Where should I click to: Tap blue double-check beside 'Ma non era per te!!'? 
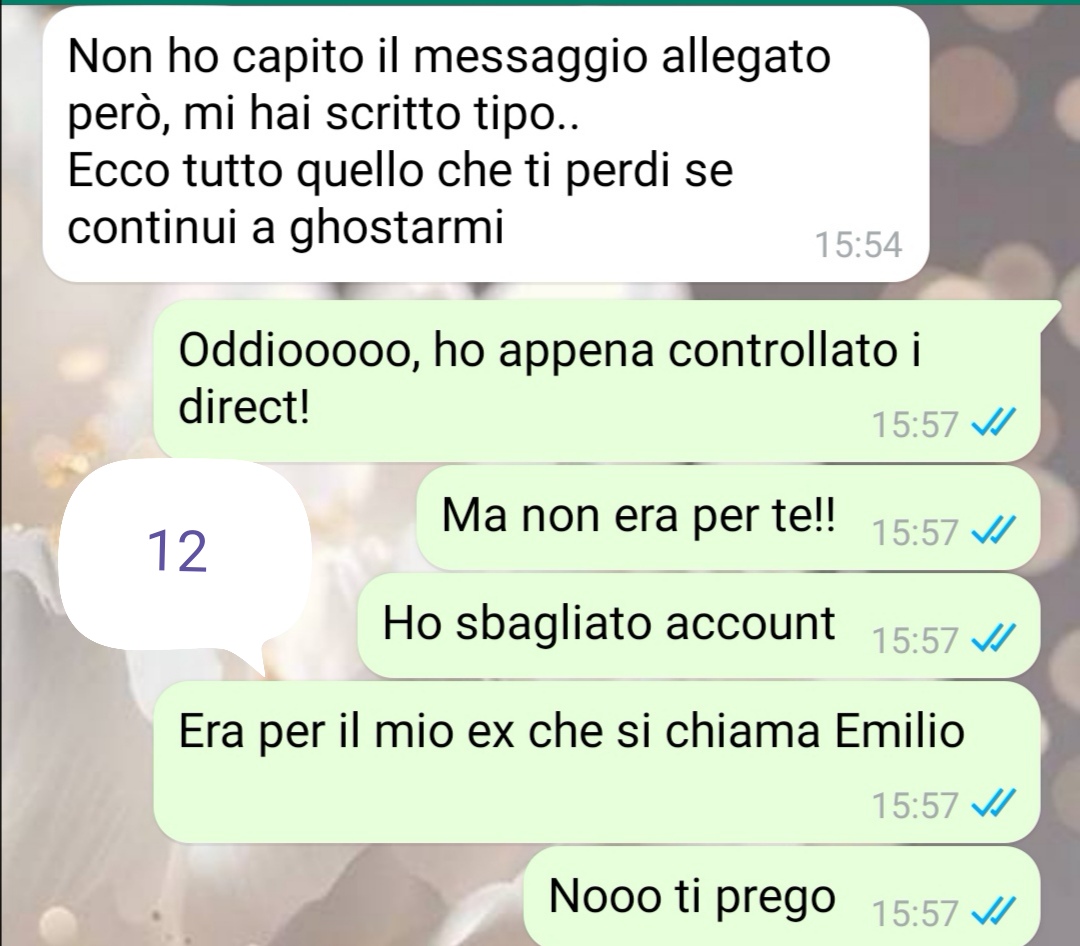(993, 531)
